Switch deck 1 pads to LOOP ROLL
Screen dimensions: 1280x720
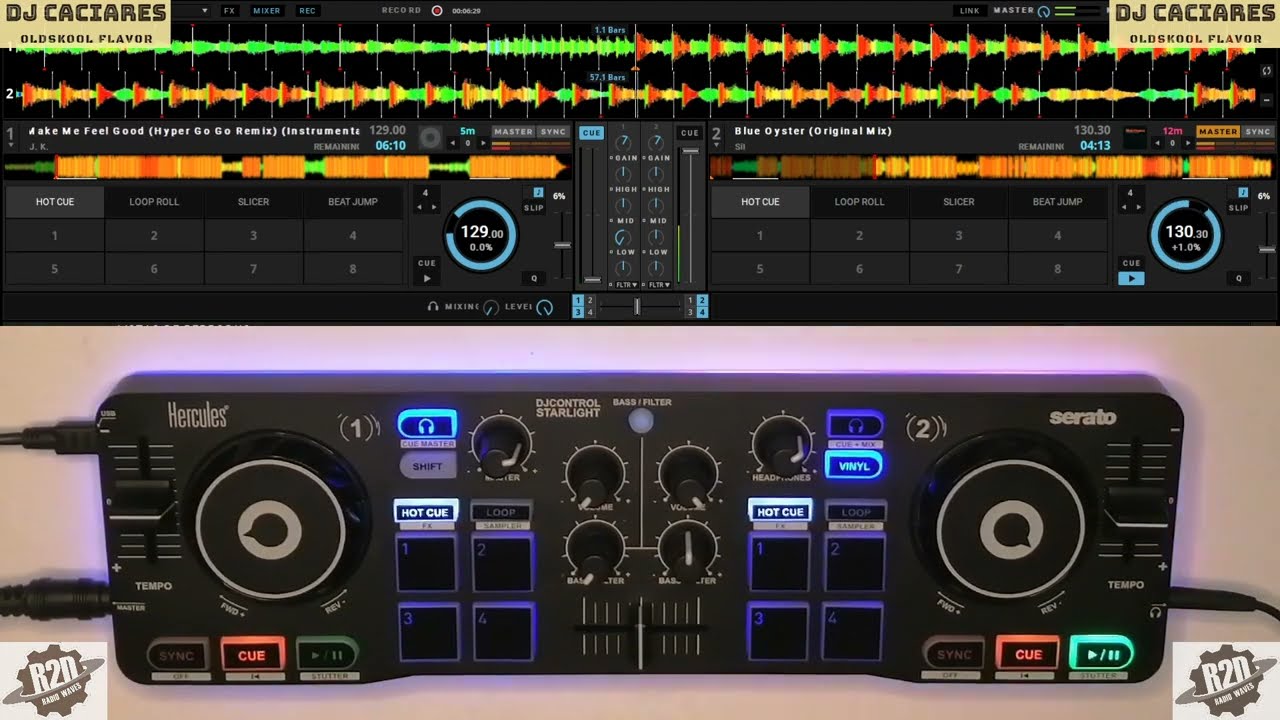pyautogui.click(x=154, y=202)
